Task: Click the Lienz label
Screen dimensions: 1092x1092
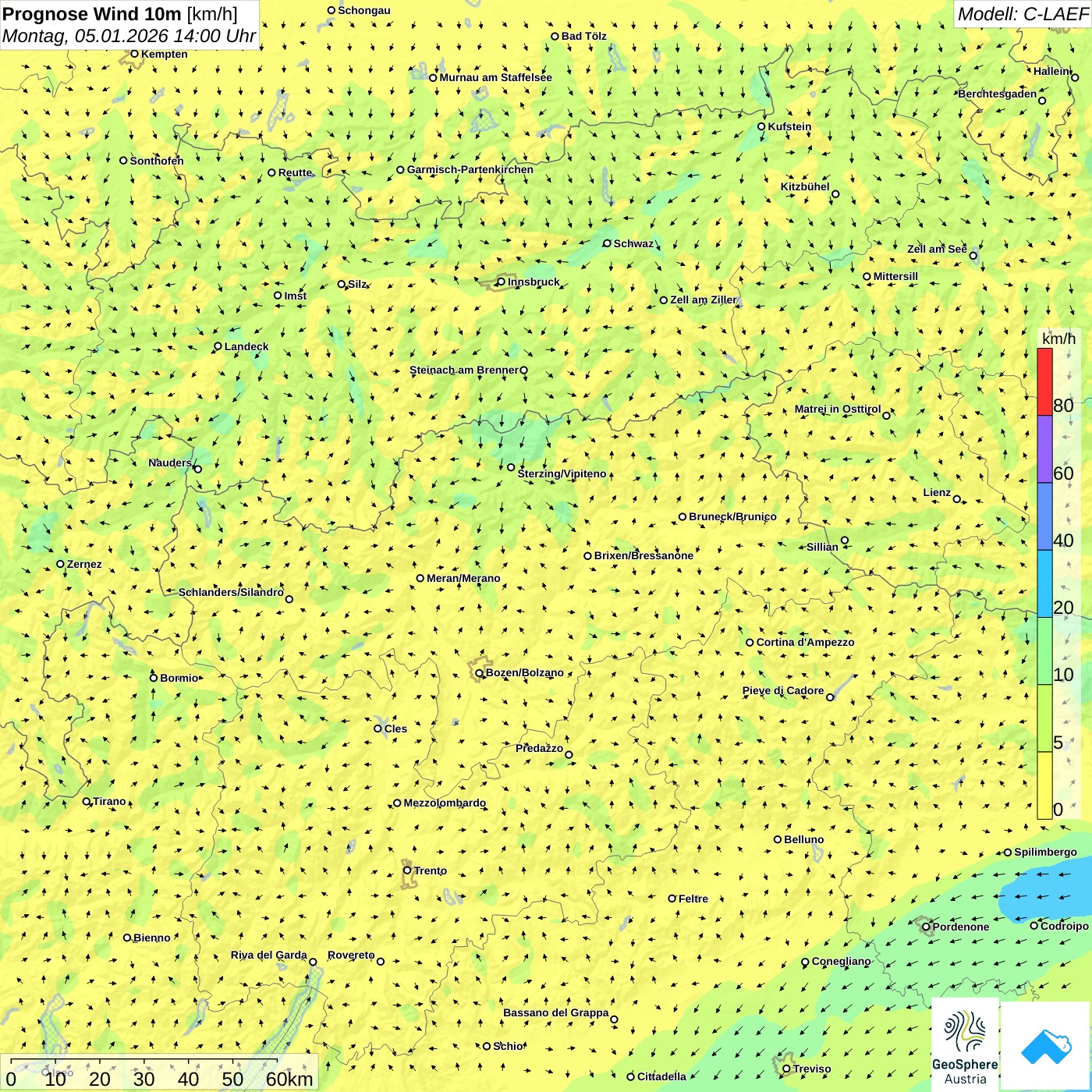Action: point(937,492)
